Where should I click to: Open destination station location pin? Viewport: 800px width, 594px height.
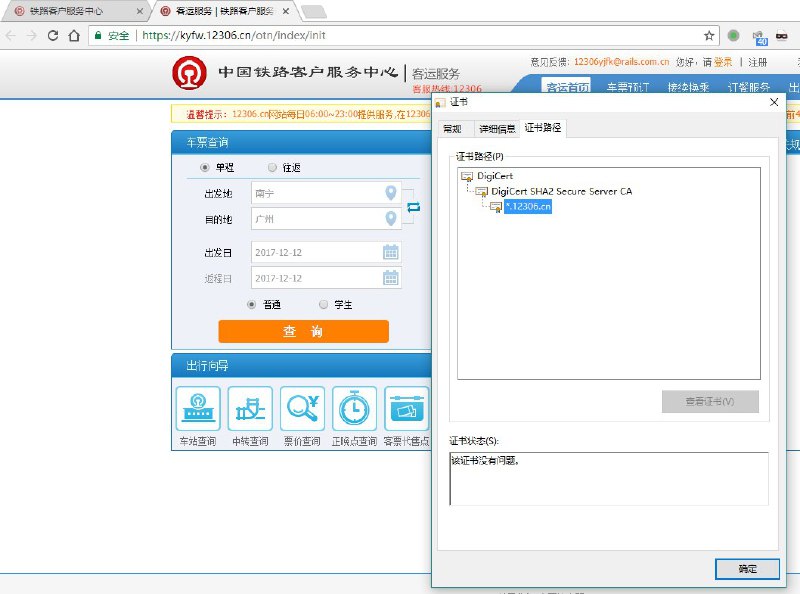tap(391, 218)
